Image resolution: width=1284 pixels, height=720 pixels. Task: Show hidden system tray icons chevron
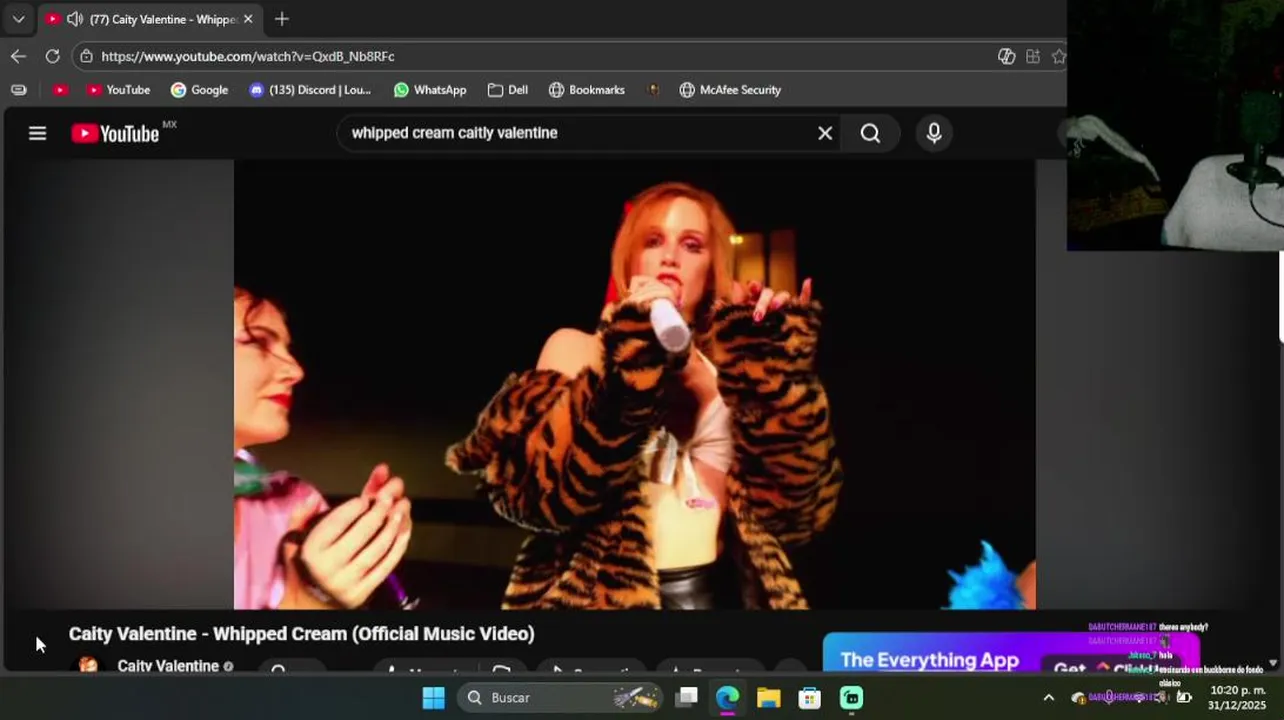pos(1048,697)
